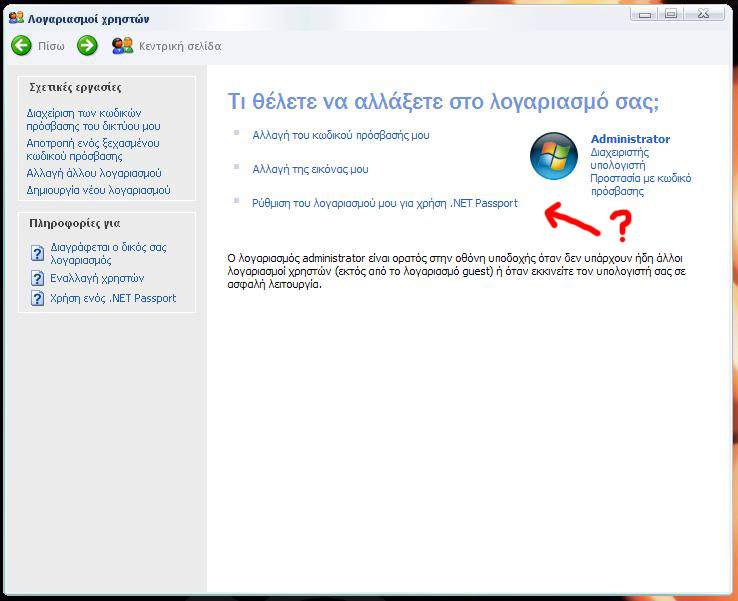Click the help icon beside Χρήση ενός .NET Passport

tap(37, 298)
